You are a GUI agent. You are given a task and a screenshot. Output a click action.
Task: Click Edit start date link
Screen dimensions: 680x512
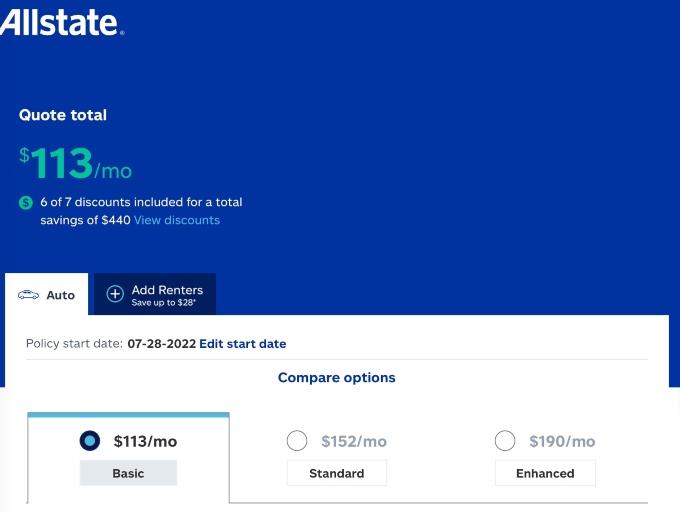[x=242, y=344]
